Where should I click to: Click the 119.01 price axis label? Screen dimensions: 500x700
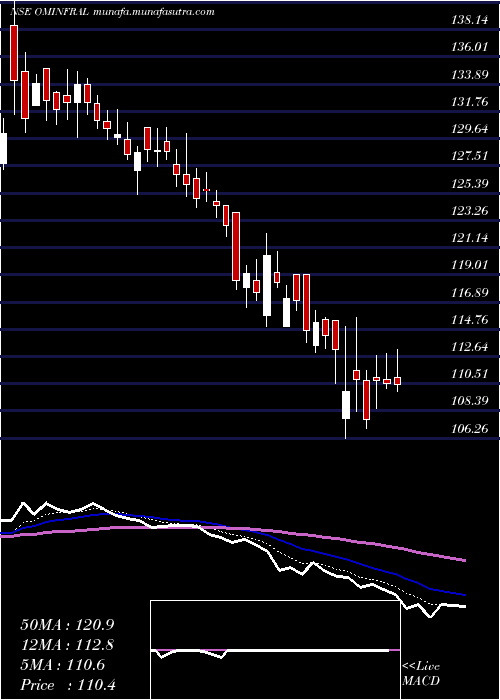point(469,266)
